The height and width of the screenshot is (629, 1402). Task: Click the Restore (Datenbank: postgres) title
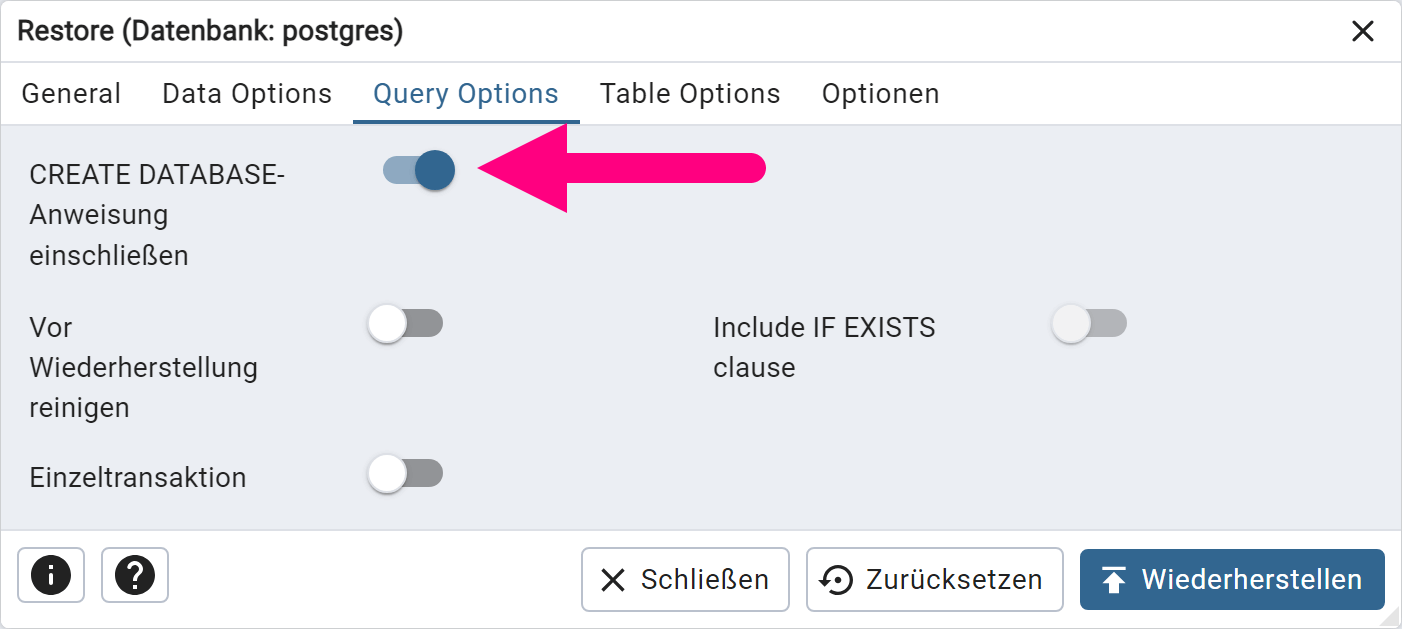(x=211, y=32)
